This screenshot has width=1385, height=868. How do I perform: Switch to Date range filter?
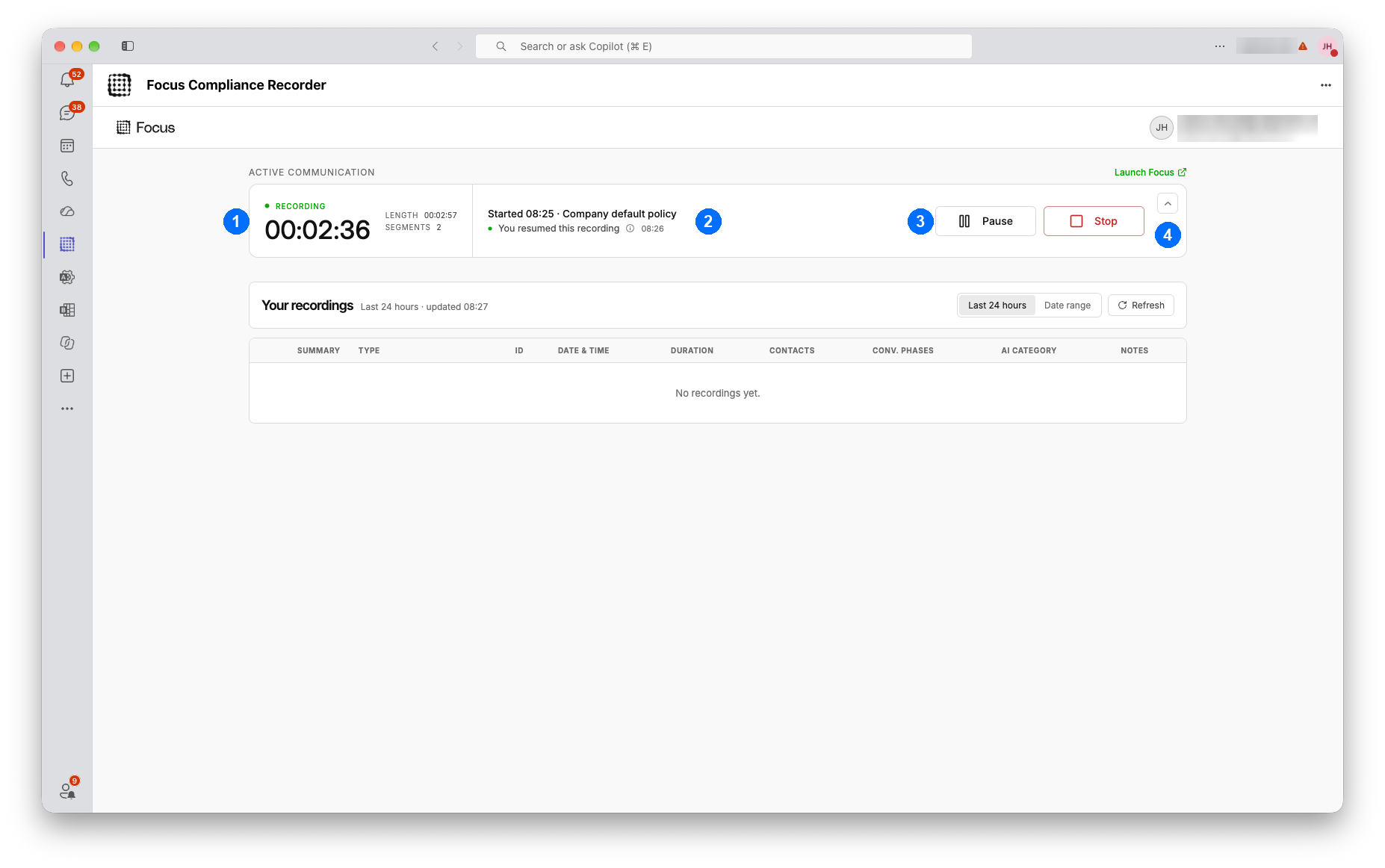[1067, 306]
